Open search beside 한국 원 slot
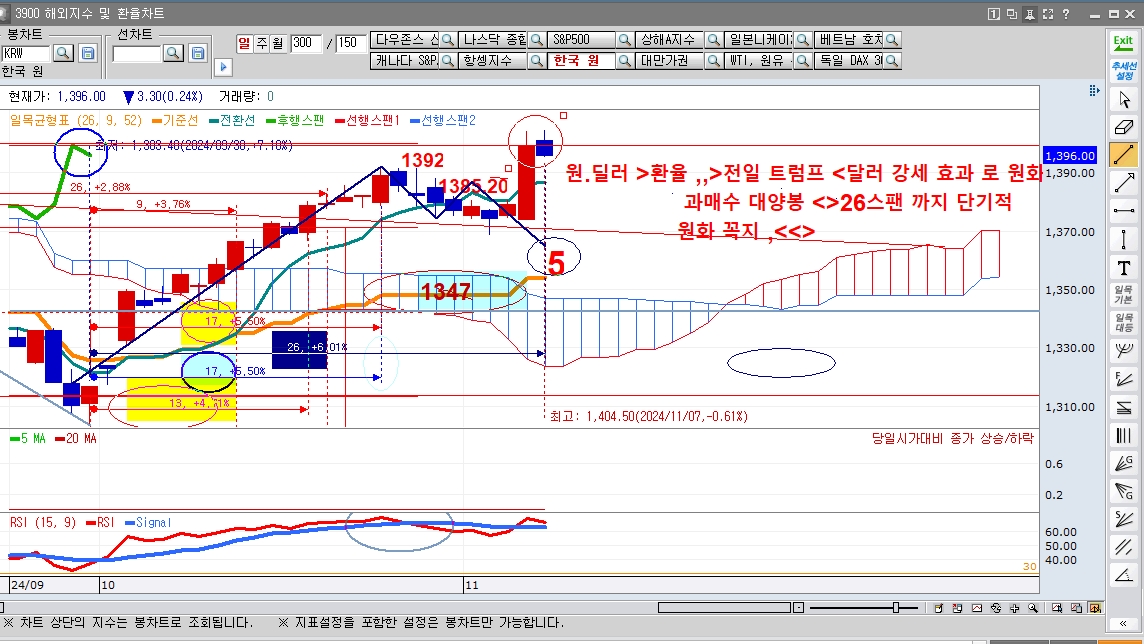Viewport: 1144px width, 644px height. 625,61
